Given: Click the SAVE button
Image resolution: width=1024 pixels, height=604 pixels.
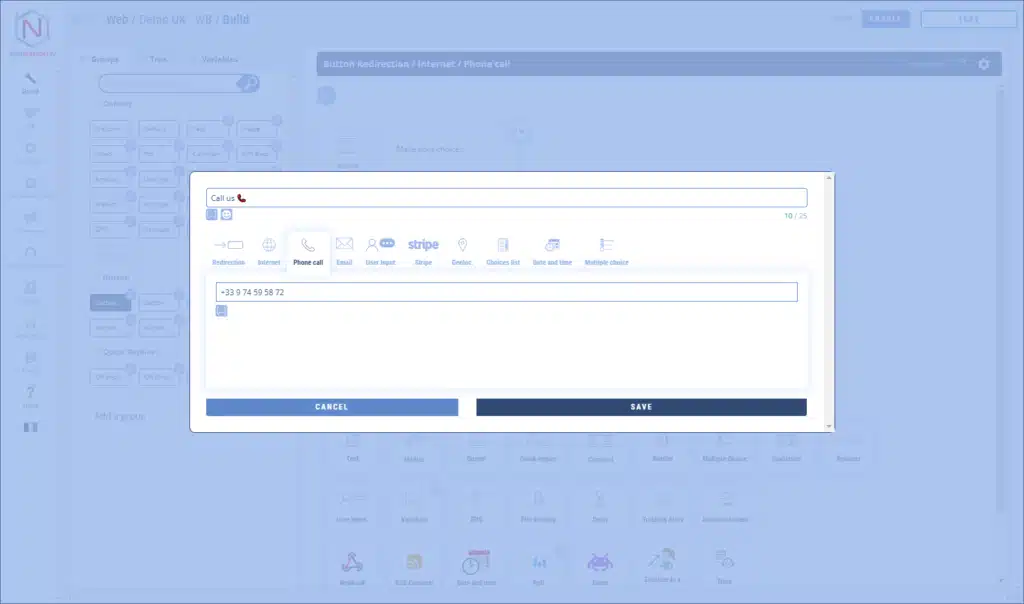Looking at the screenshot, I should [641, 407].
